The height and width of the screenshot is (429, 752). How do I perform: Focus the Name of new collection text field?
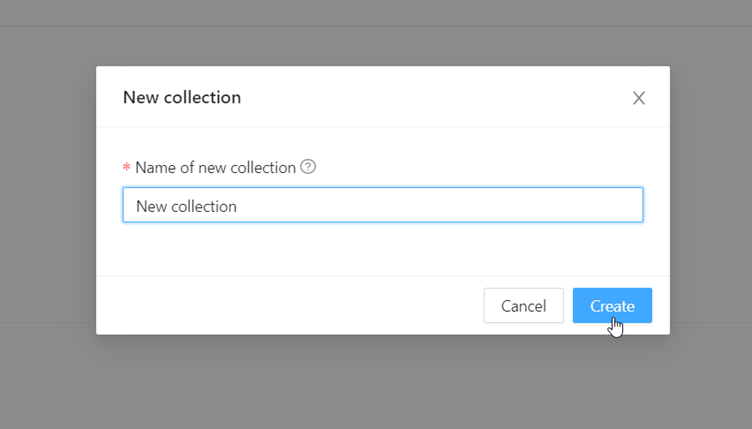382,205
